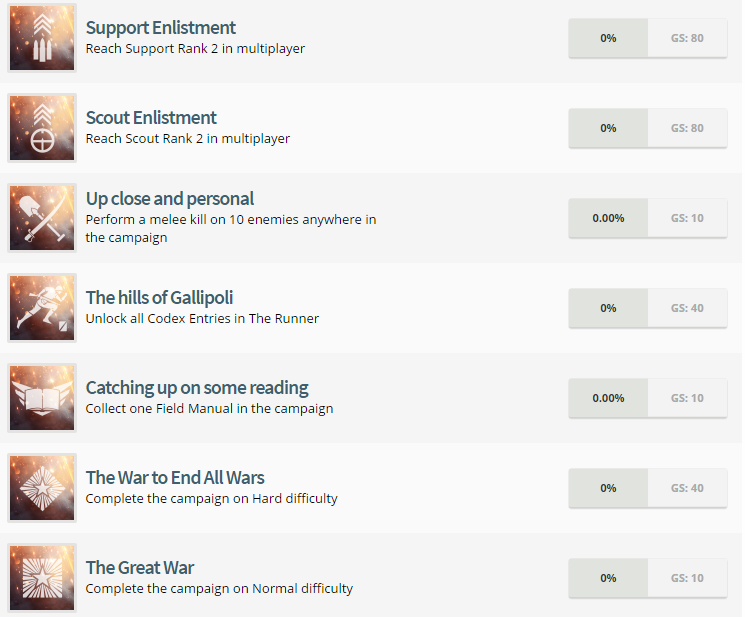Click GS: 40 badge for hills of Gallipoli
This screenshot has height=617, width=745.
(x=687, y=308)
